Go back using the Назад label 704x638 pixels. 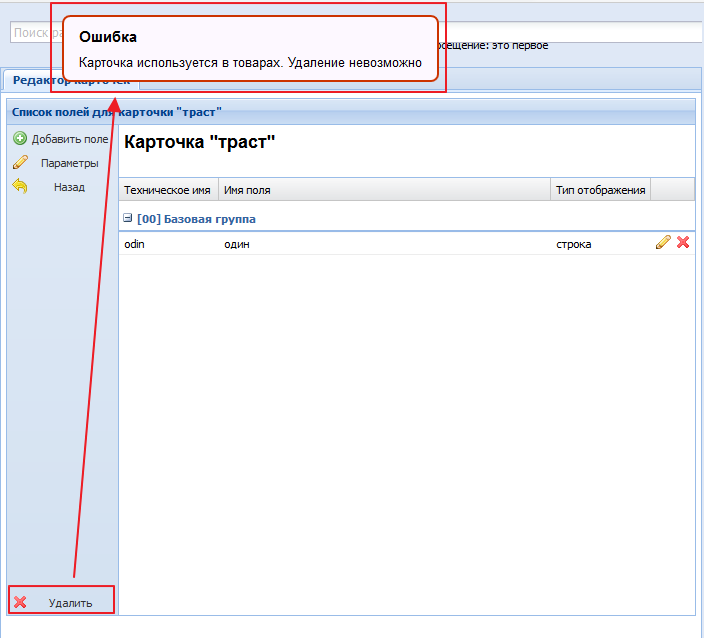tap(69, 187)
